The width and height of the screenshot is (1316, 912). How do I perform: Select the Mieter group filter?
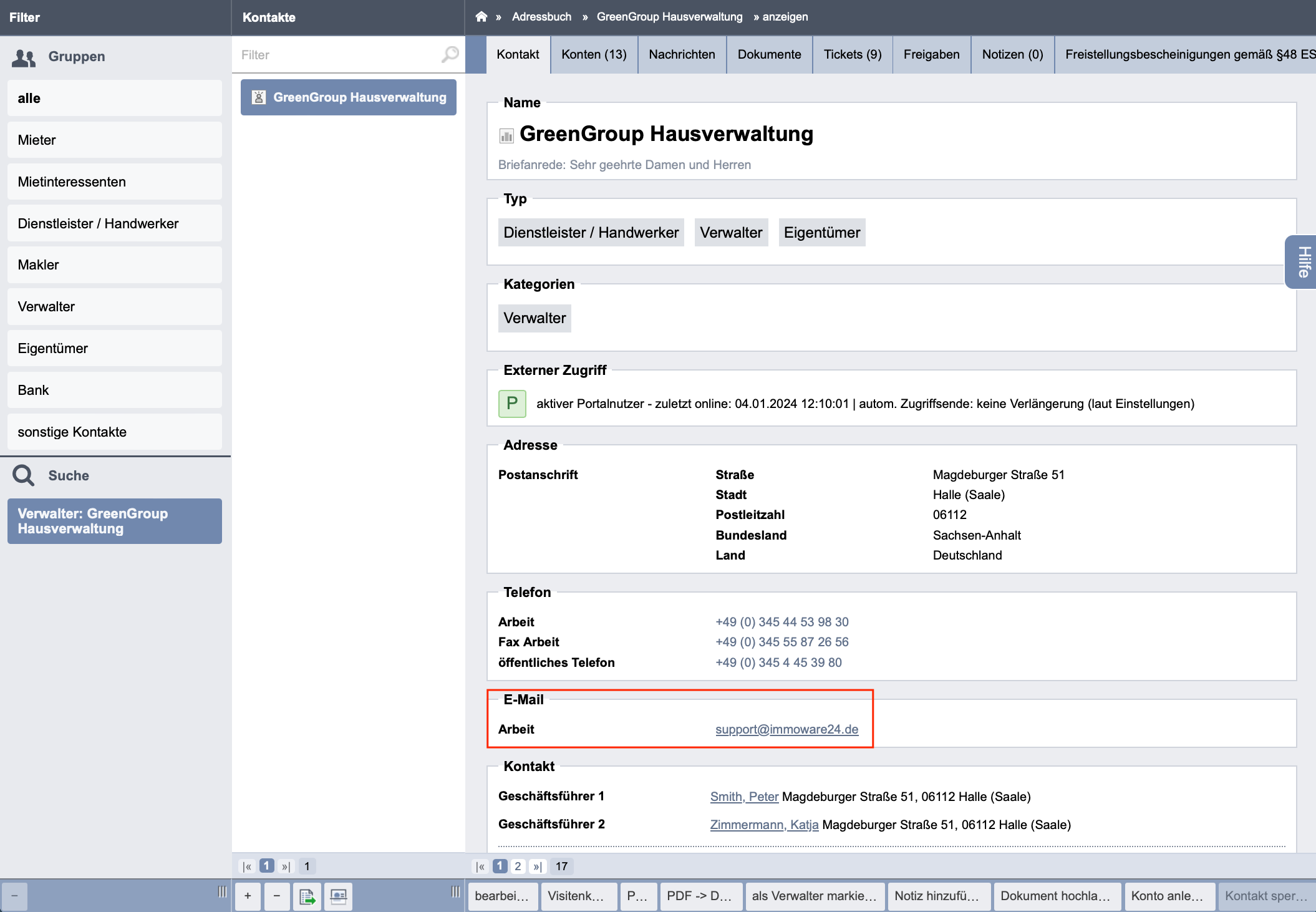[x=115, y=140]
